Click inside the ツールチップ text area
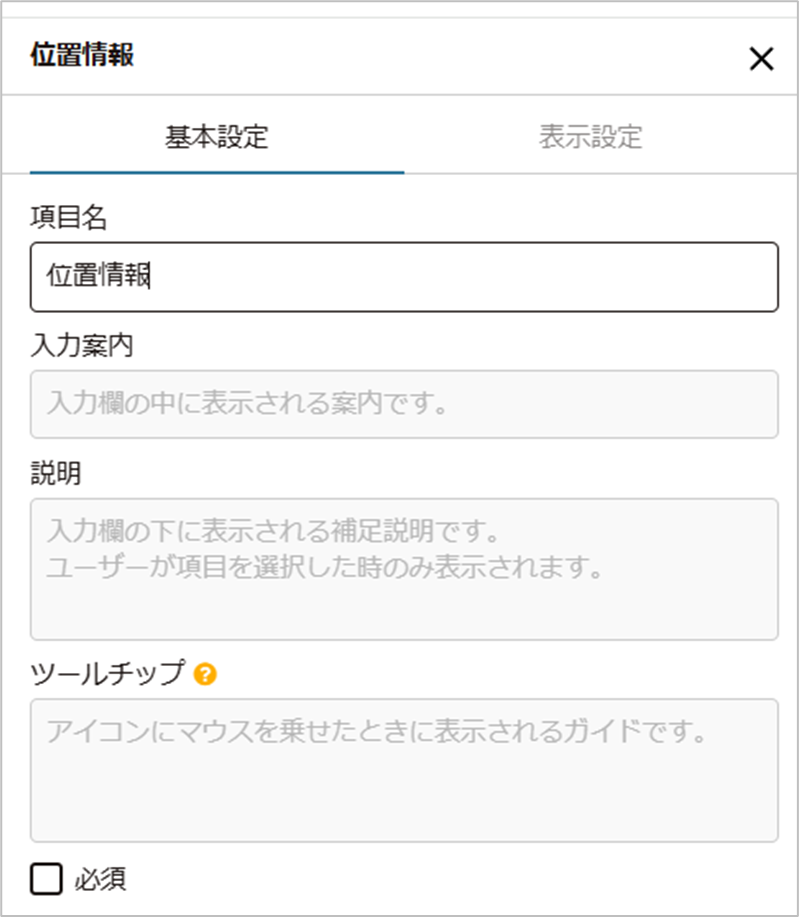This screenshot has height=917, width=799. [x=404, y=770]
